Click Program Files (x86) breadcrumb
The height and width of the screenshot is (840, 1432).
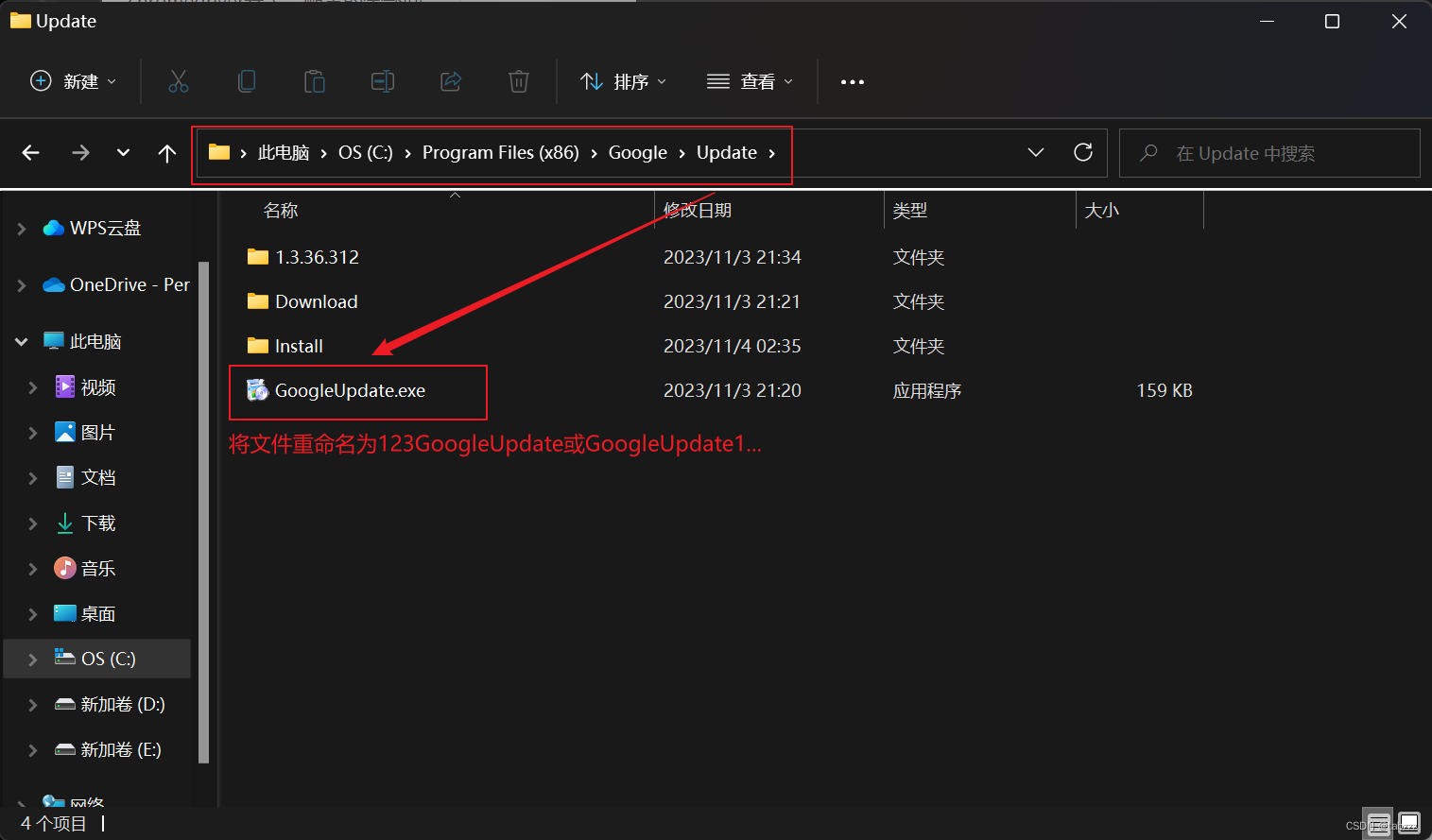coord(501,152)
